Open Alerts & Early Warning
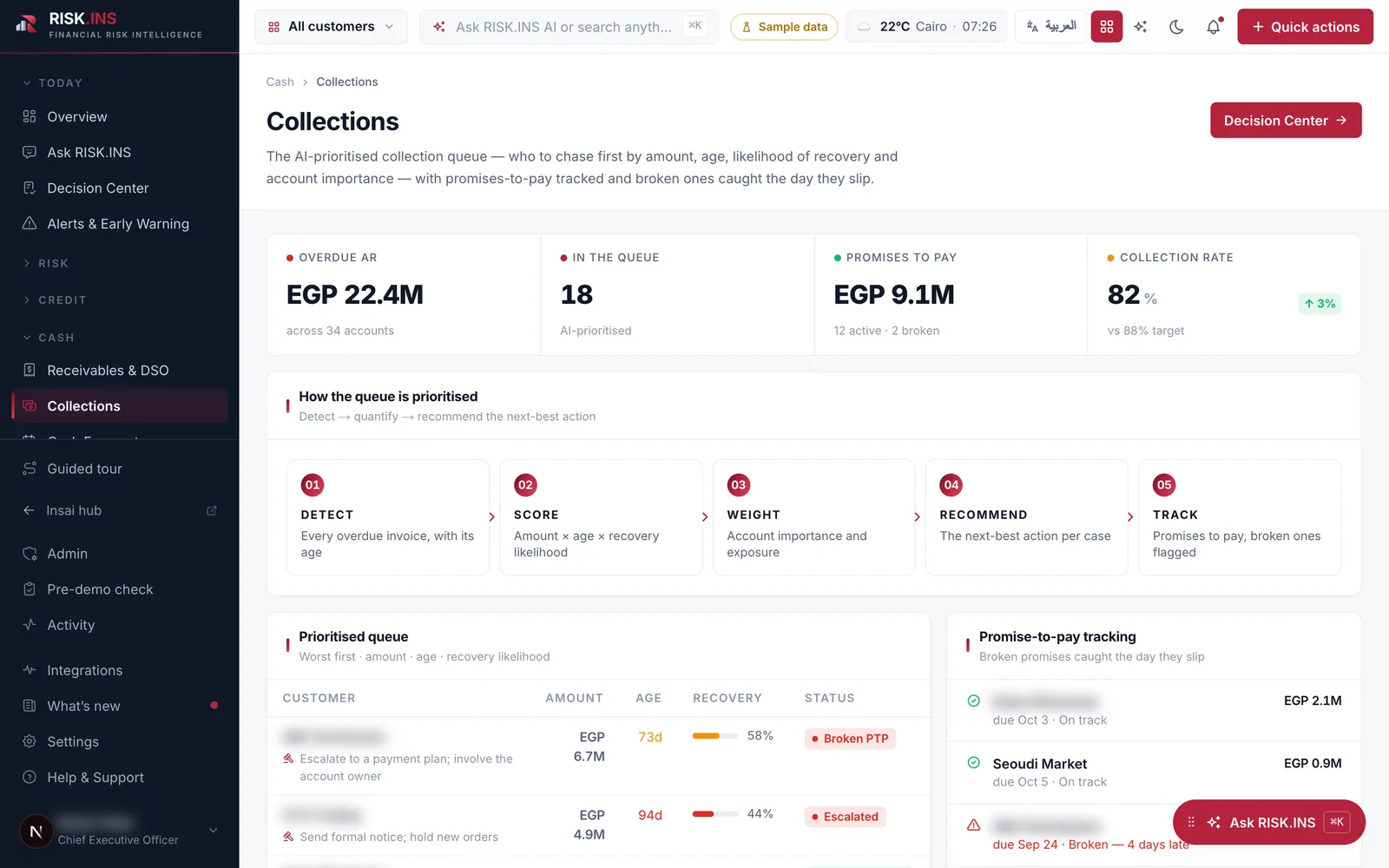The image size is (1389, 868). click(x=120, y=223)
